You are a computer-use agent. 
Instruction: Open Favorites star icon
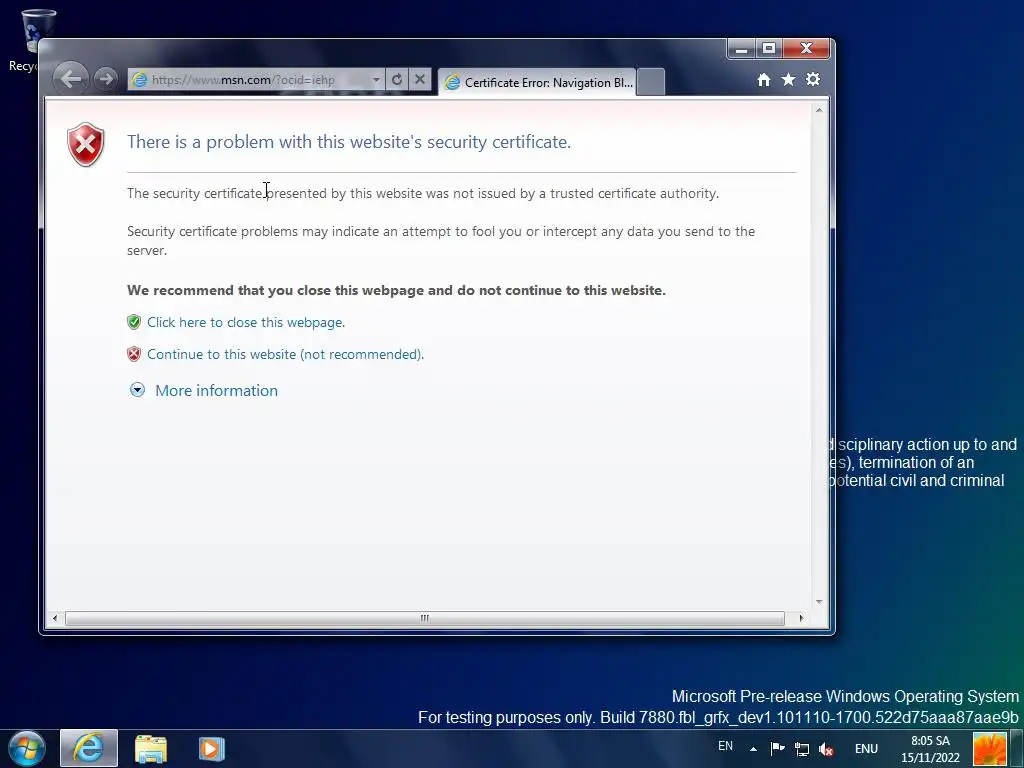point(788,80)
